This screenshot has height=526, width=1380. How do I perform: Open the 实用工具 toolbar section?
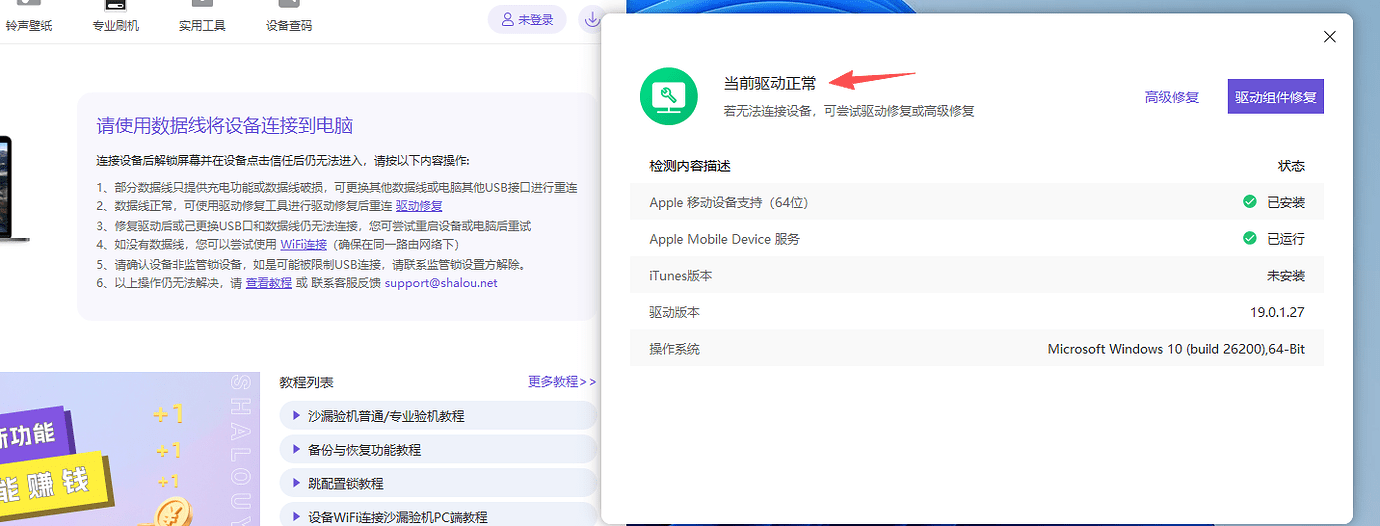tap(202, 17)
